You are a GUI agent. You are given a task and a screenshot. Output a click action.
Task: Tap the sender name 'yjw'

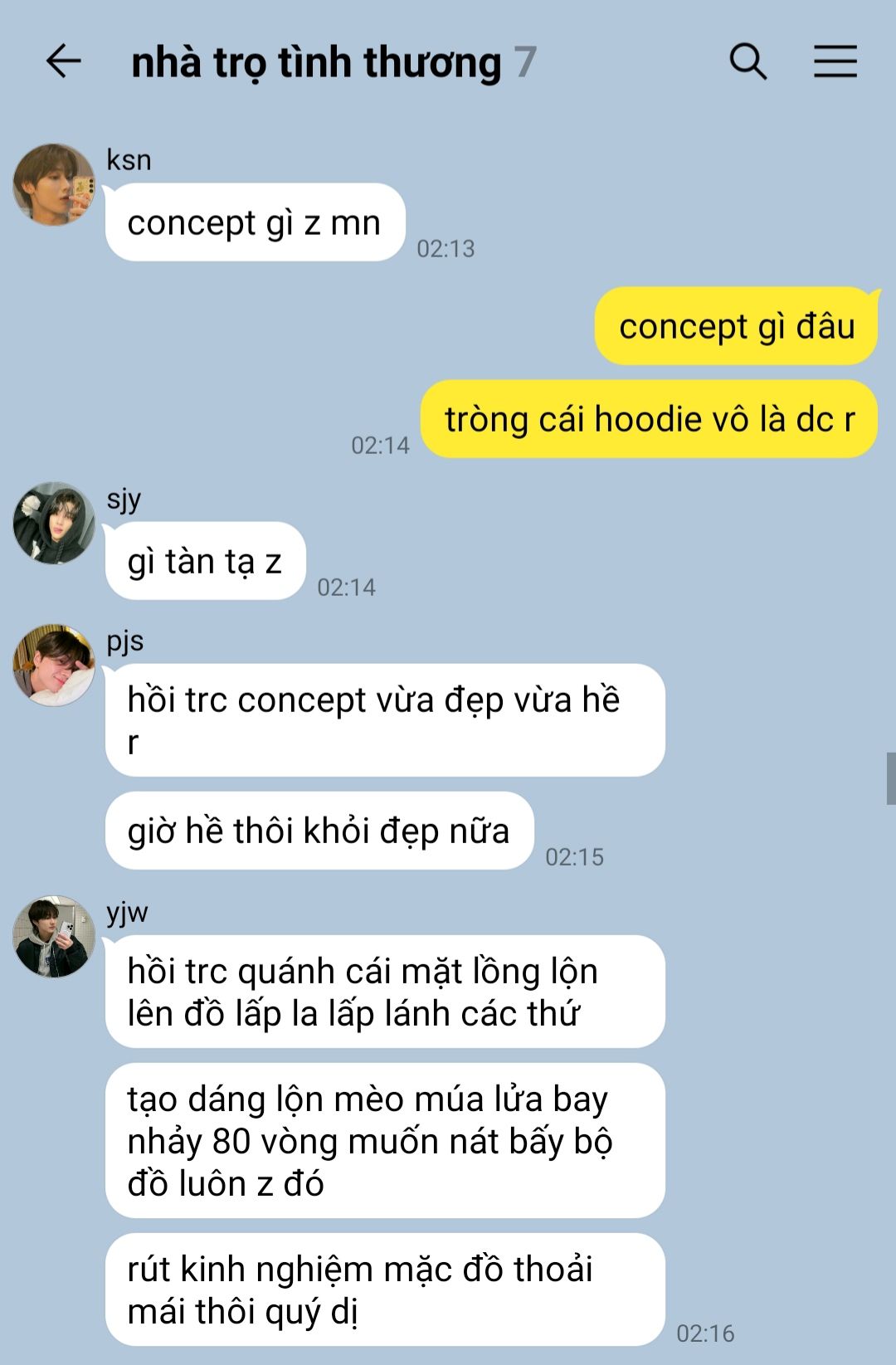click(127, 912)
